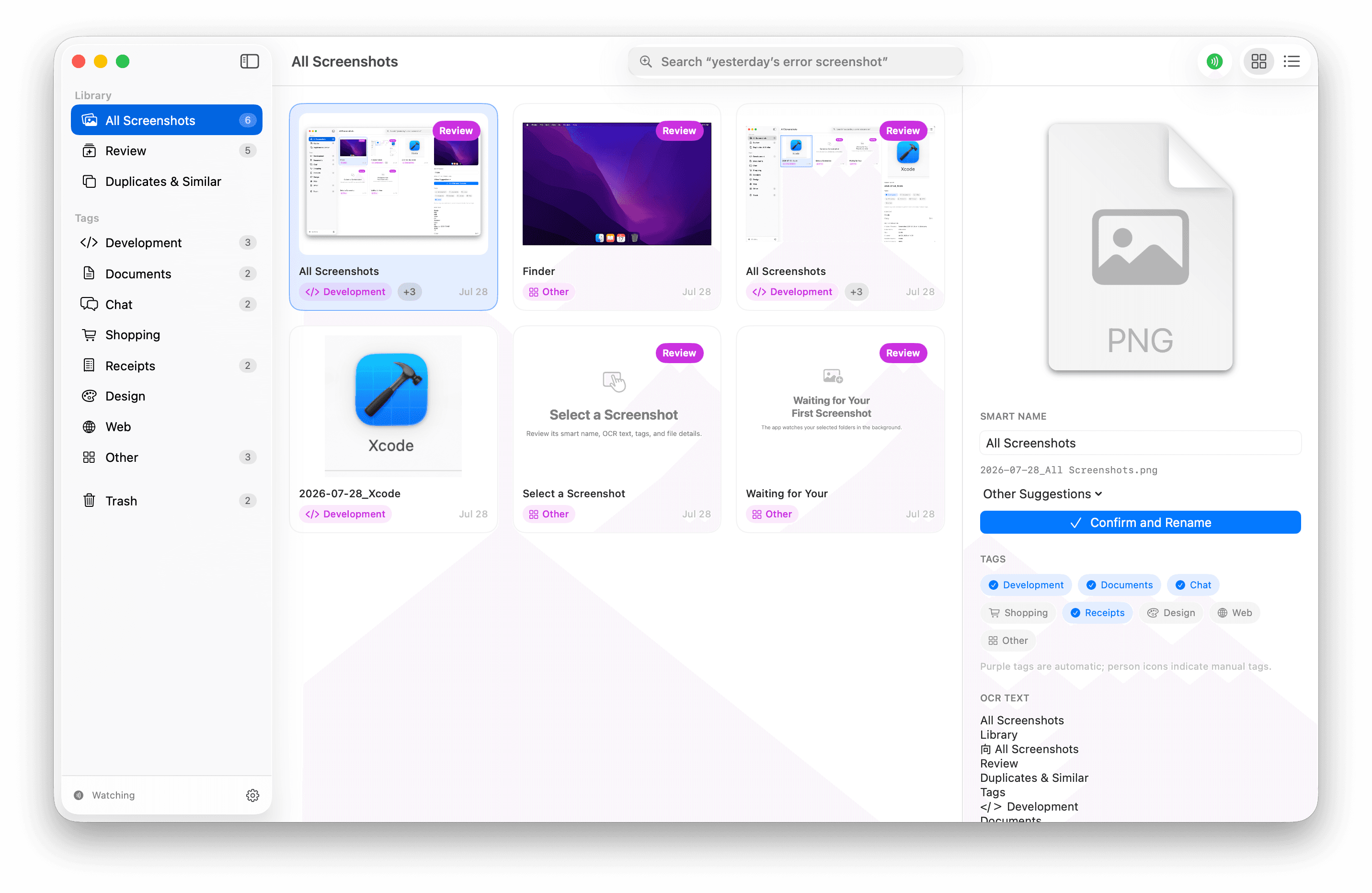Uncheck the Receipts tag chip
The height and width of the screenshot is (893, 1372).
[x=1097, y=612]
